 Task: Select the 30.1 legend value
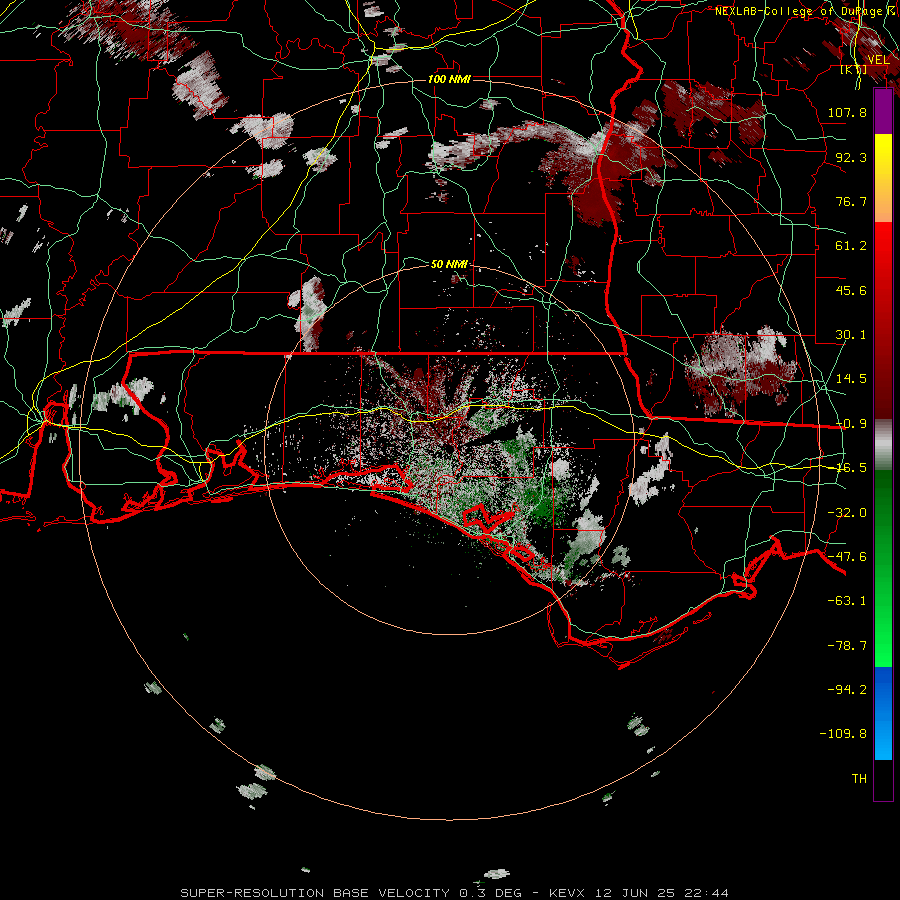[x=851, y=335]
